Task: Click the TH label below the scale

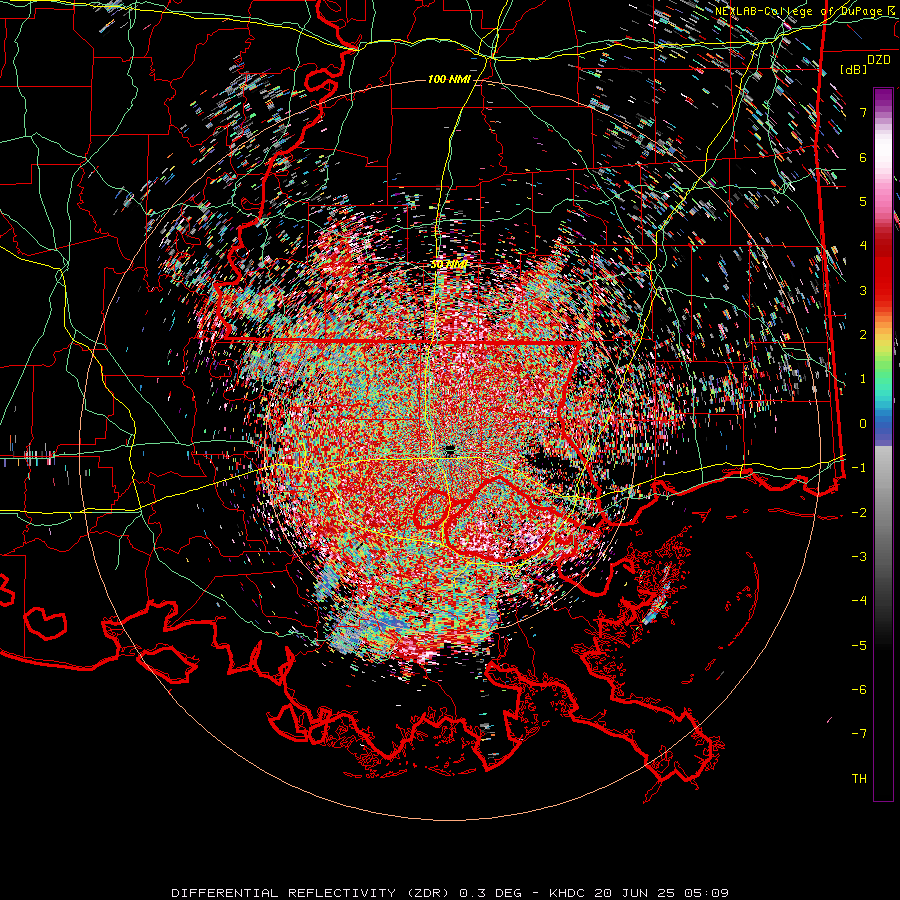Action: click(x=859, y=779)
